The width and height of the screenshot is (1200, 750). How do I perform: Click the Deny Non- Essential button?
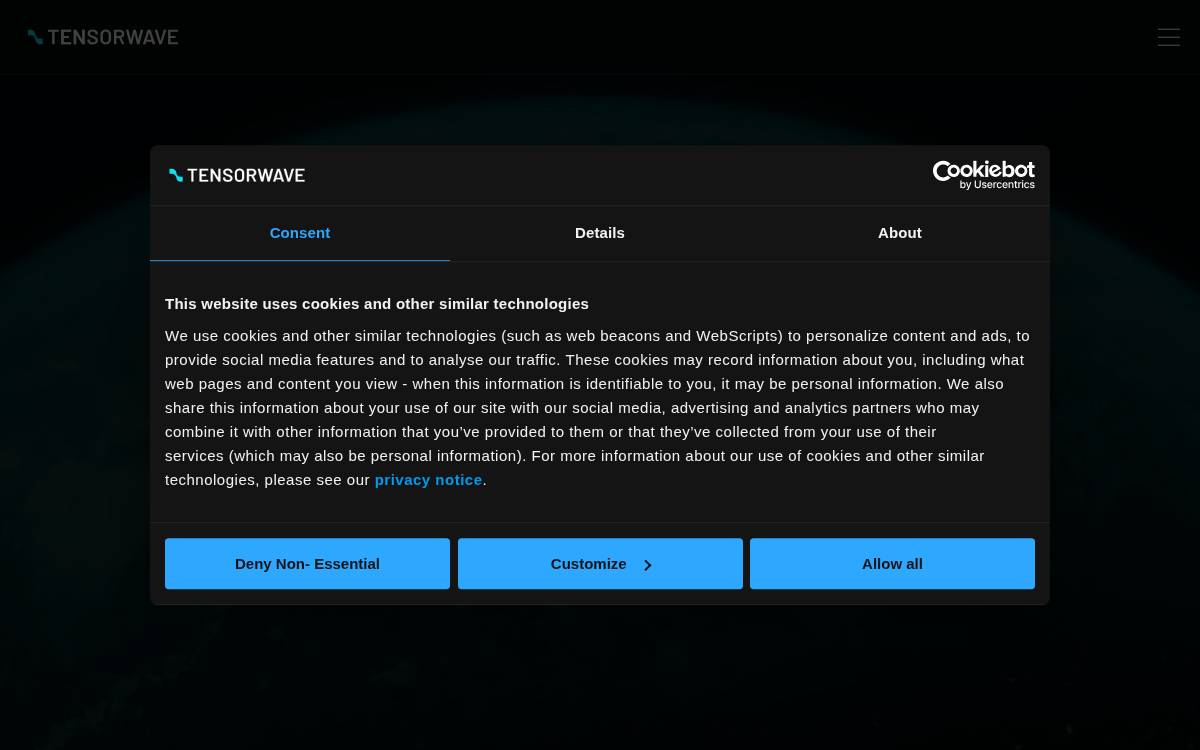[x=307, y=564]
